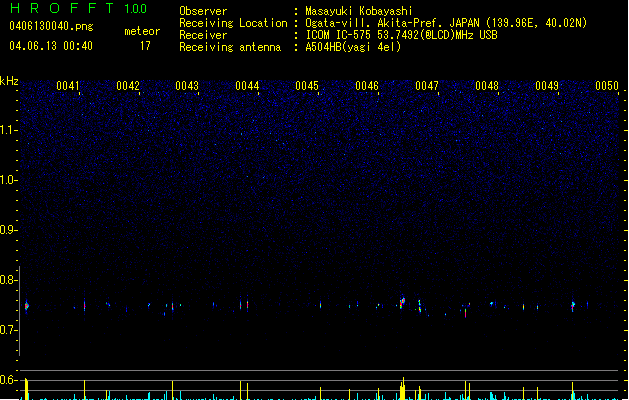Screen dimensions: 629x400
Task: Click the 0049 time marker
Action: click(x=547, y=86)
